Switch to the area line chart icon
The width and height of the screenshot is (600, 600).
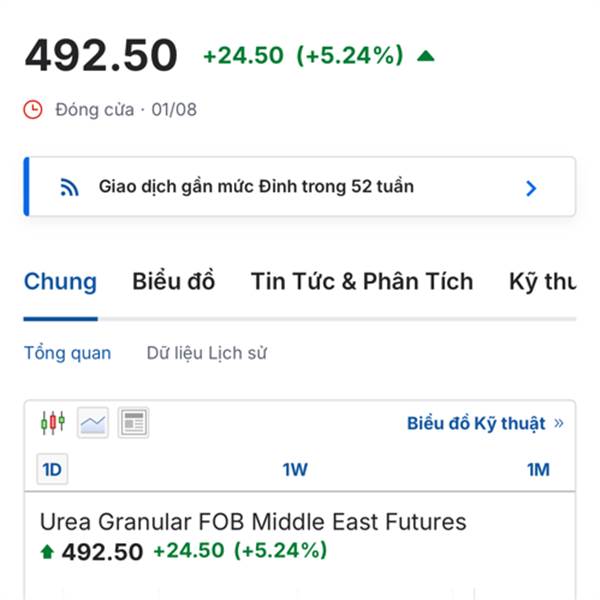coord(93,423)
